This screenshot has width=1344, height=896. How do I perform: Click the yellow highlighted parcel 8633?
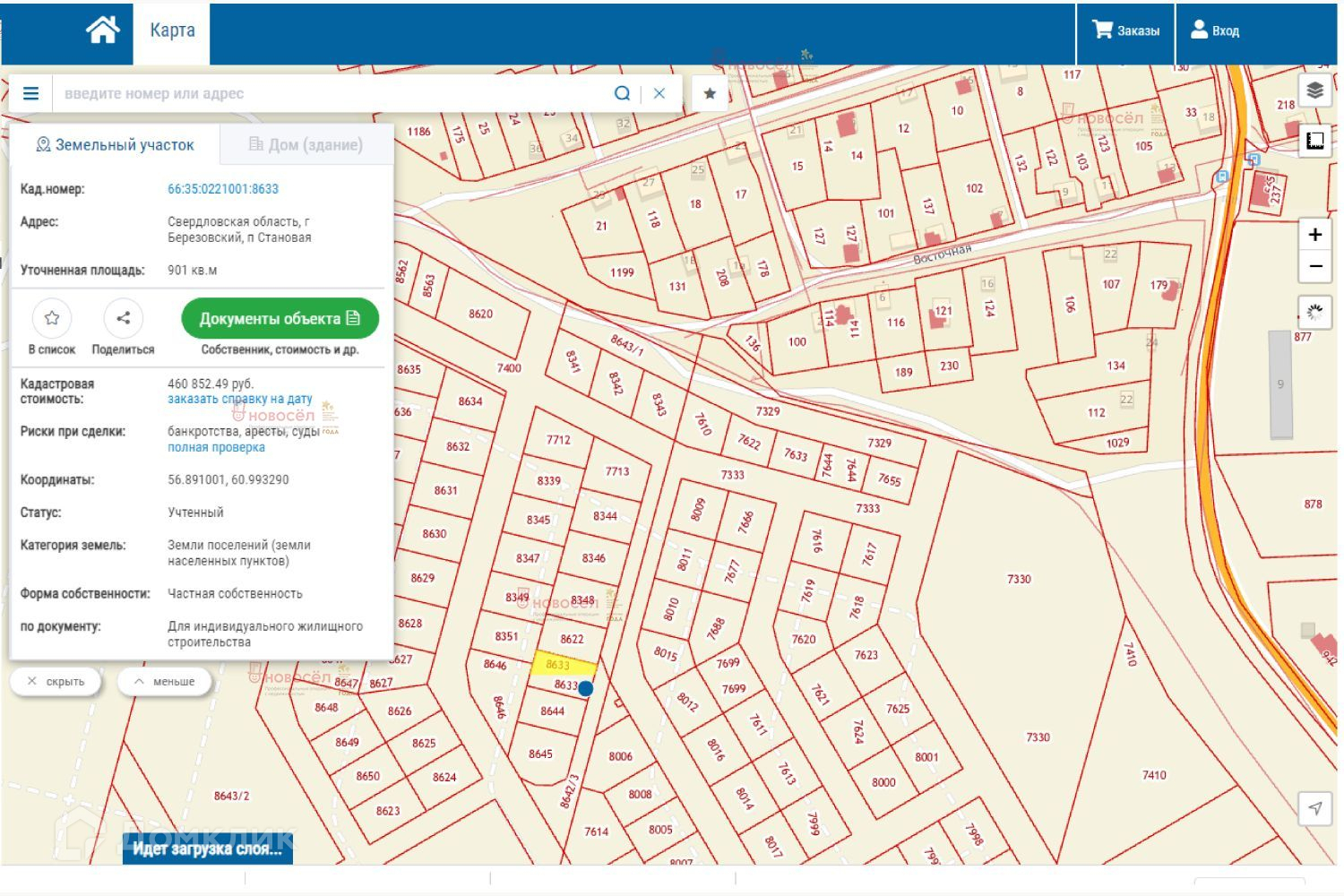point(564,665)
